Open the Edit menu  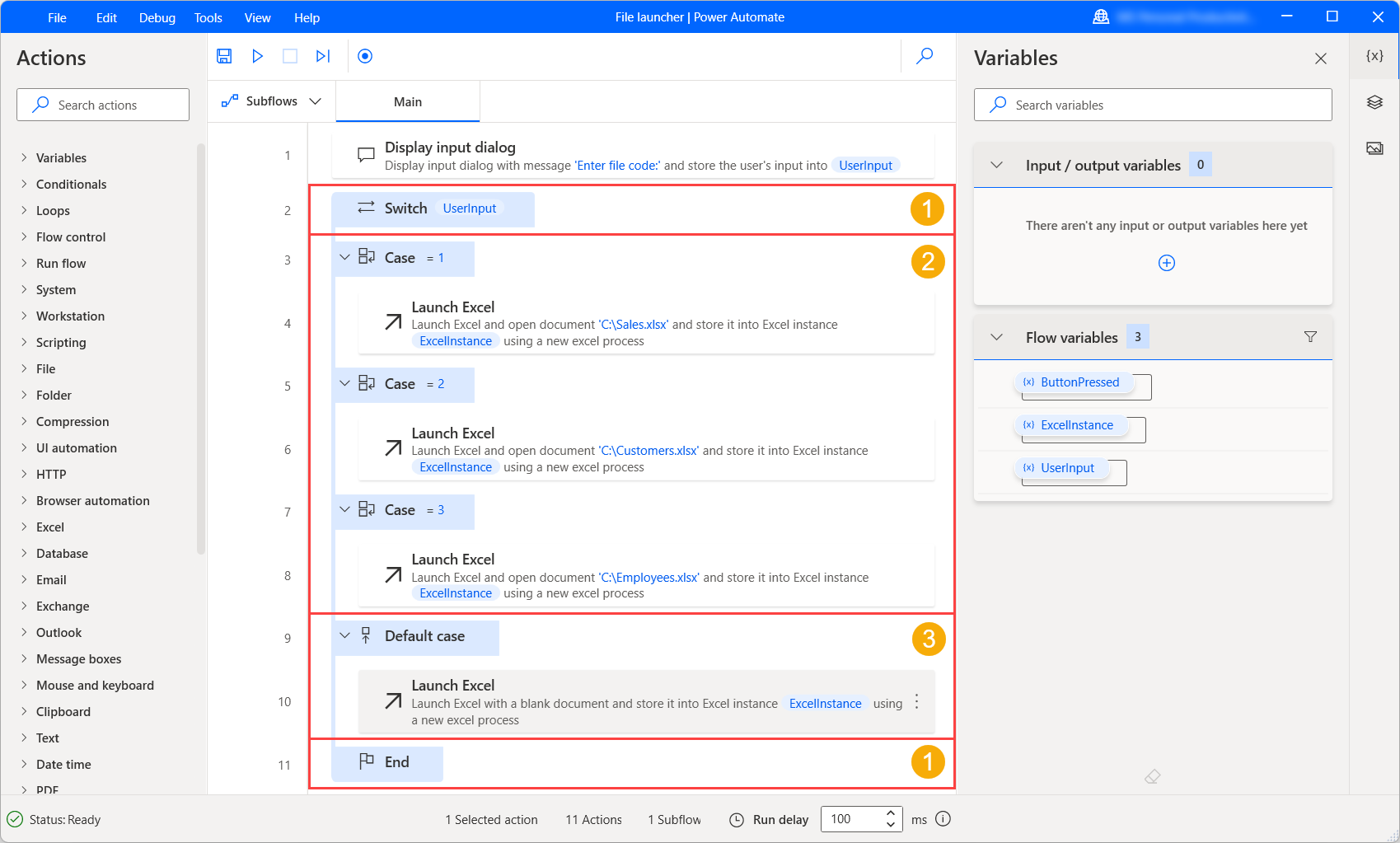[x=106, y=17]
